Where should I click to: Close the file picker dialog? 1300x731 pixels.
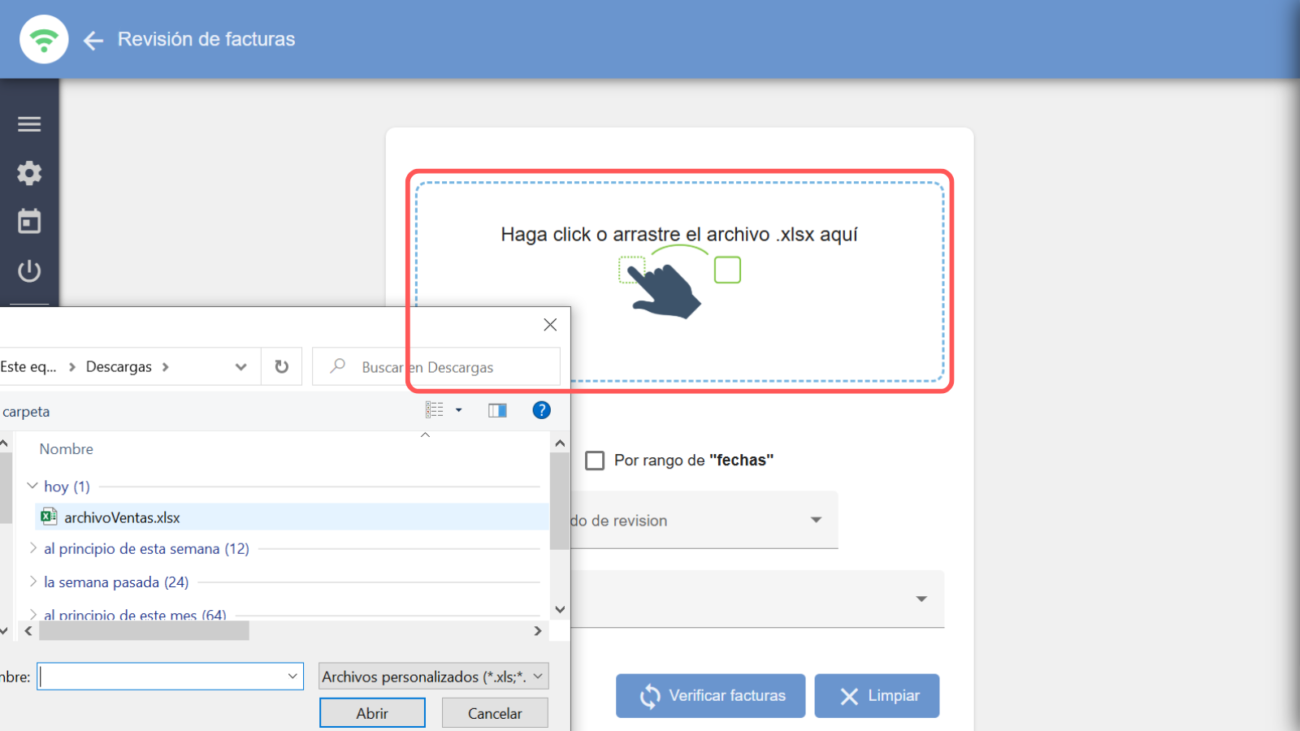point(550,325)
